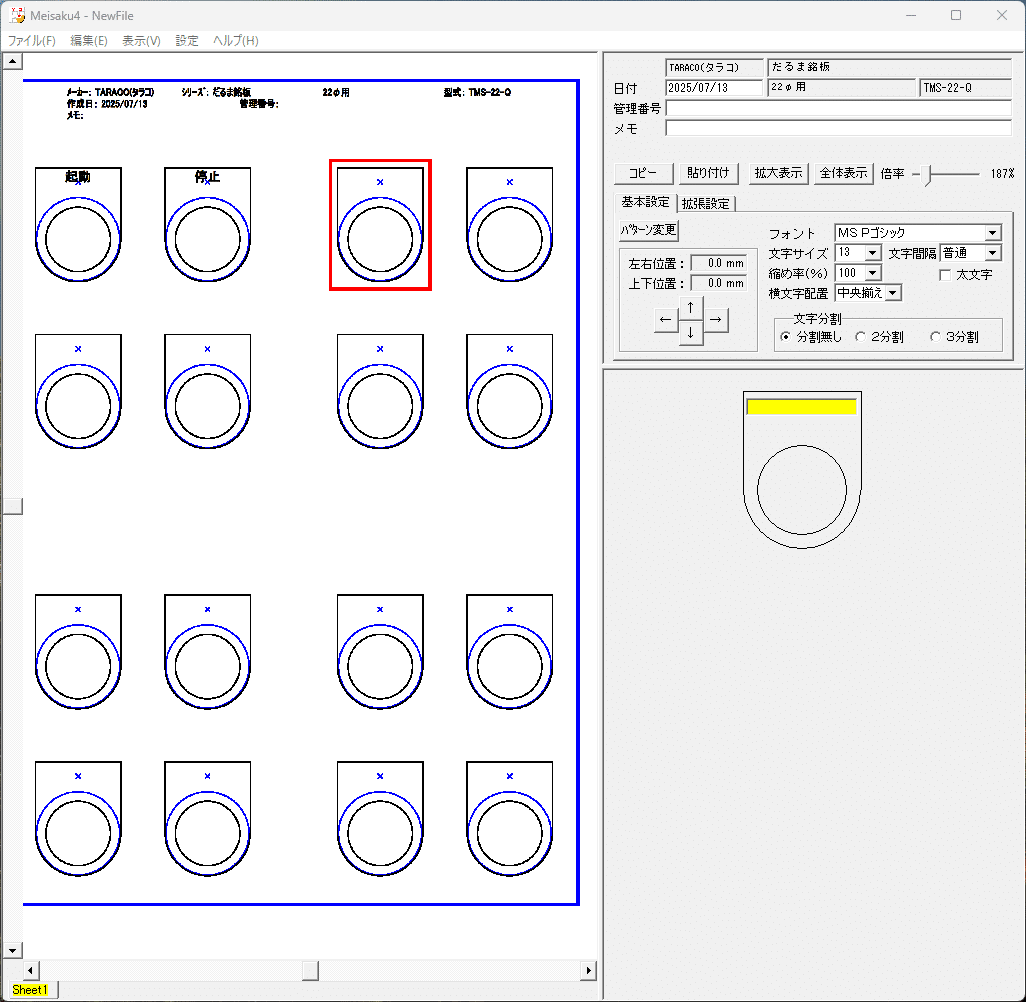The height and width of the screenshot is (1002, 1026).
Task: Switch to the 基本設定 tab
Action: click(x=645, y=202)
